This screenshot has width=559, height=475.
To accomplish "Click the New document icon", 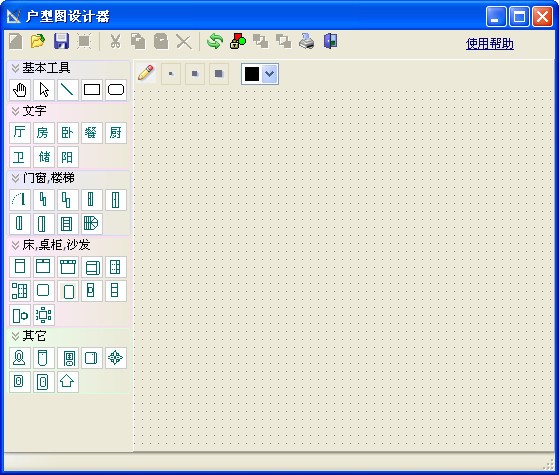I will tap(15, 41).
